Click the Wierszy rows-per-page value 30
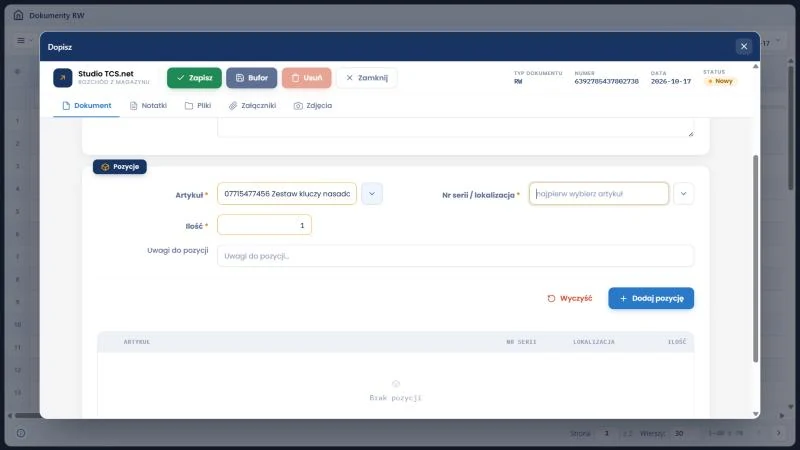This screenshot has height=450, width=800. (679, 433)
